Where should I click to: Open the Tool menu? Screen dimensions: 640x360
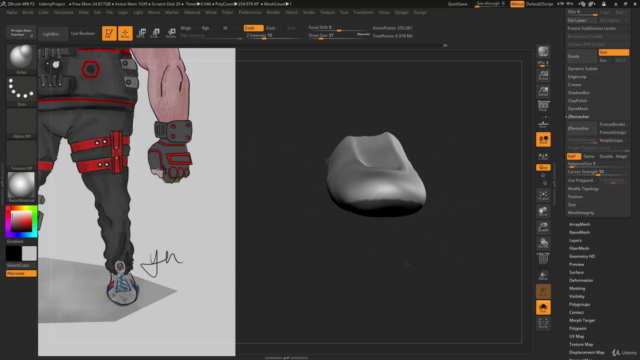pyautogui.click(x=344, y=12)
